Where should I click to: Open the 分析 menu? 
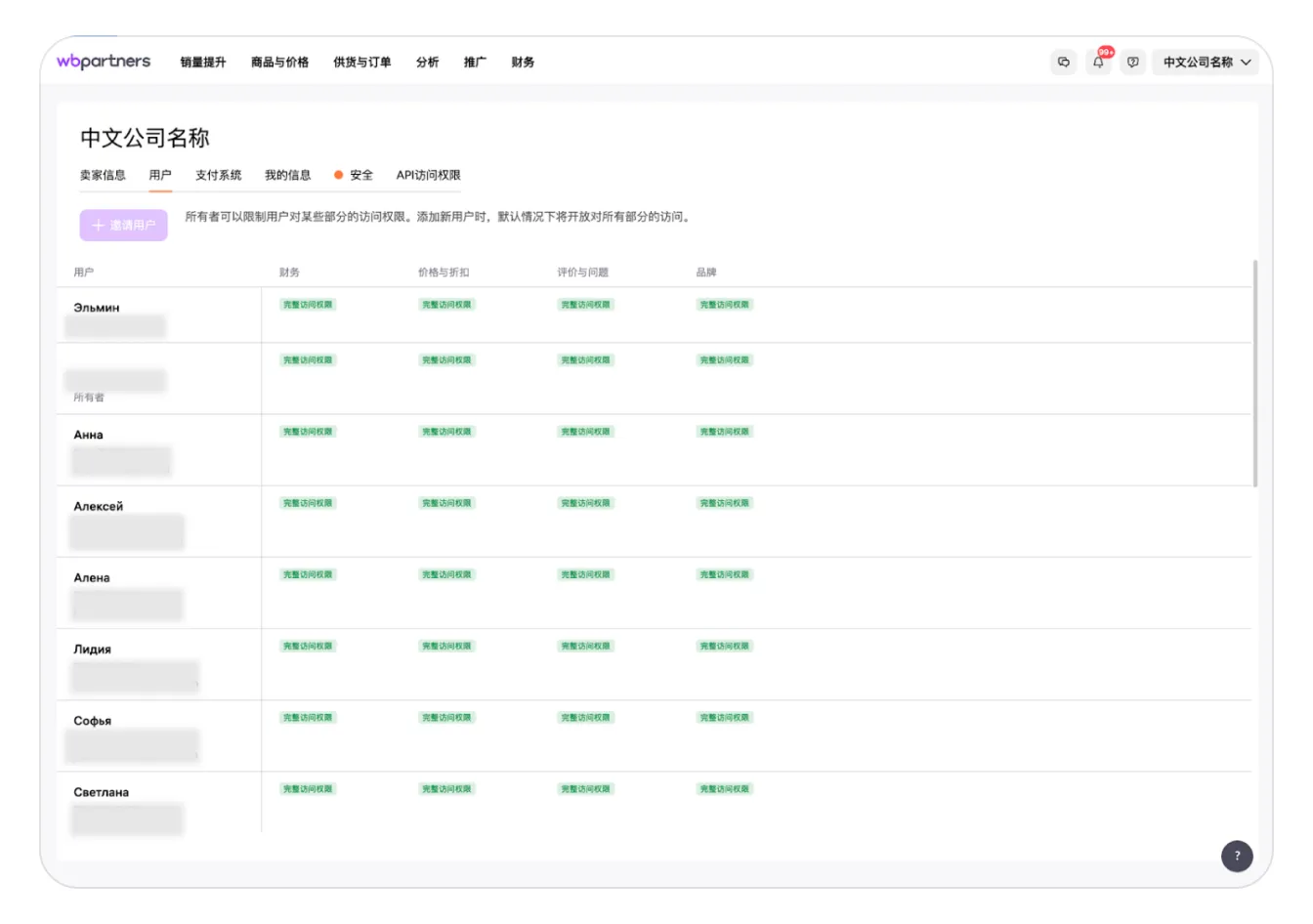point(427,63)
